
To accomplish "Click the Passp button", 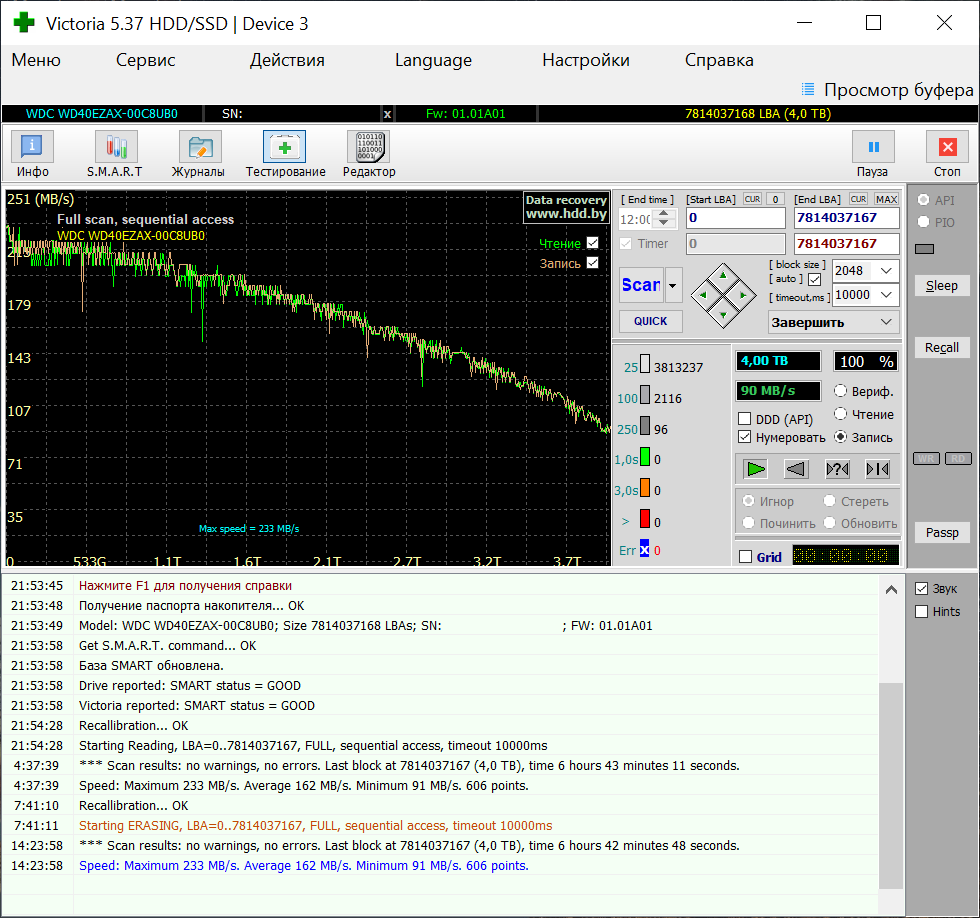I will point(941,533).
